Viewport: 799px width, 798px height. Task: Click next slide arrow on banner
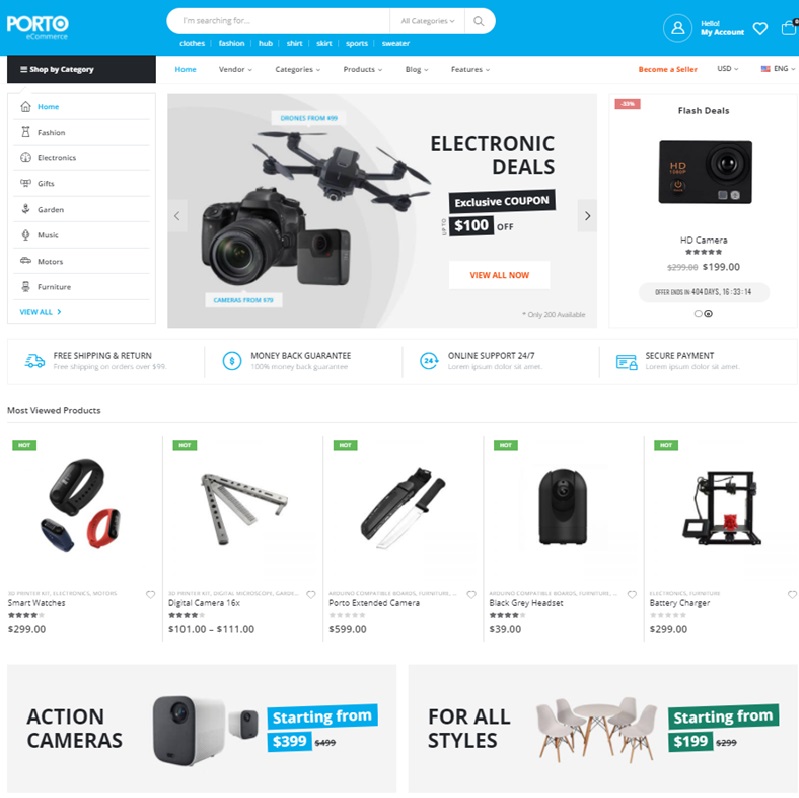click(x=587, y=216)
